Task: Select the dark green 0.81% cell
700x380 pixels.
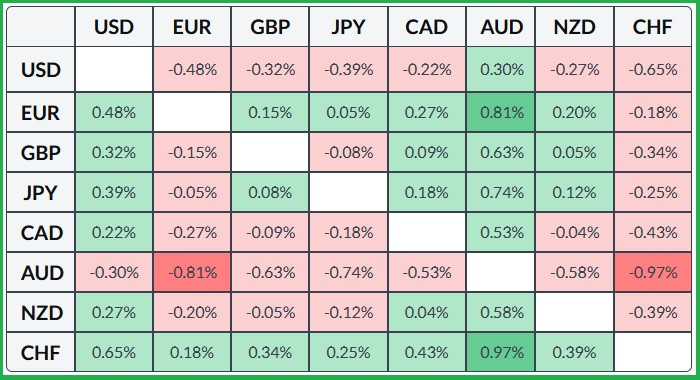Action: pyautogui.click(x=500, y=113)
